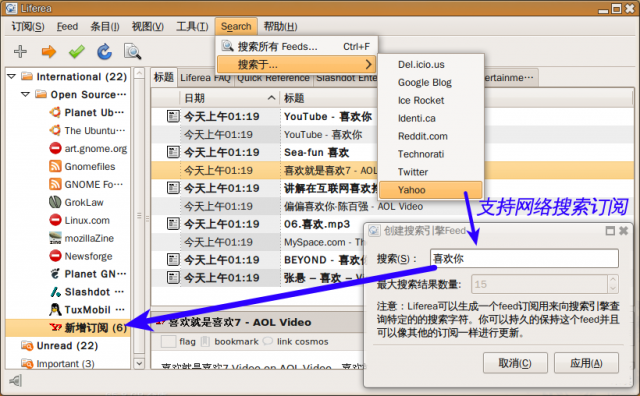Click the add new subscription plus icon
The width and height of the screenshot is (640, 396).
point(20,51)
